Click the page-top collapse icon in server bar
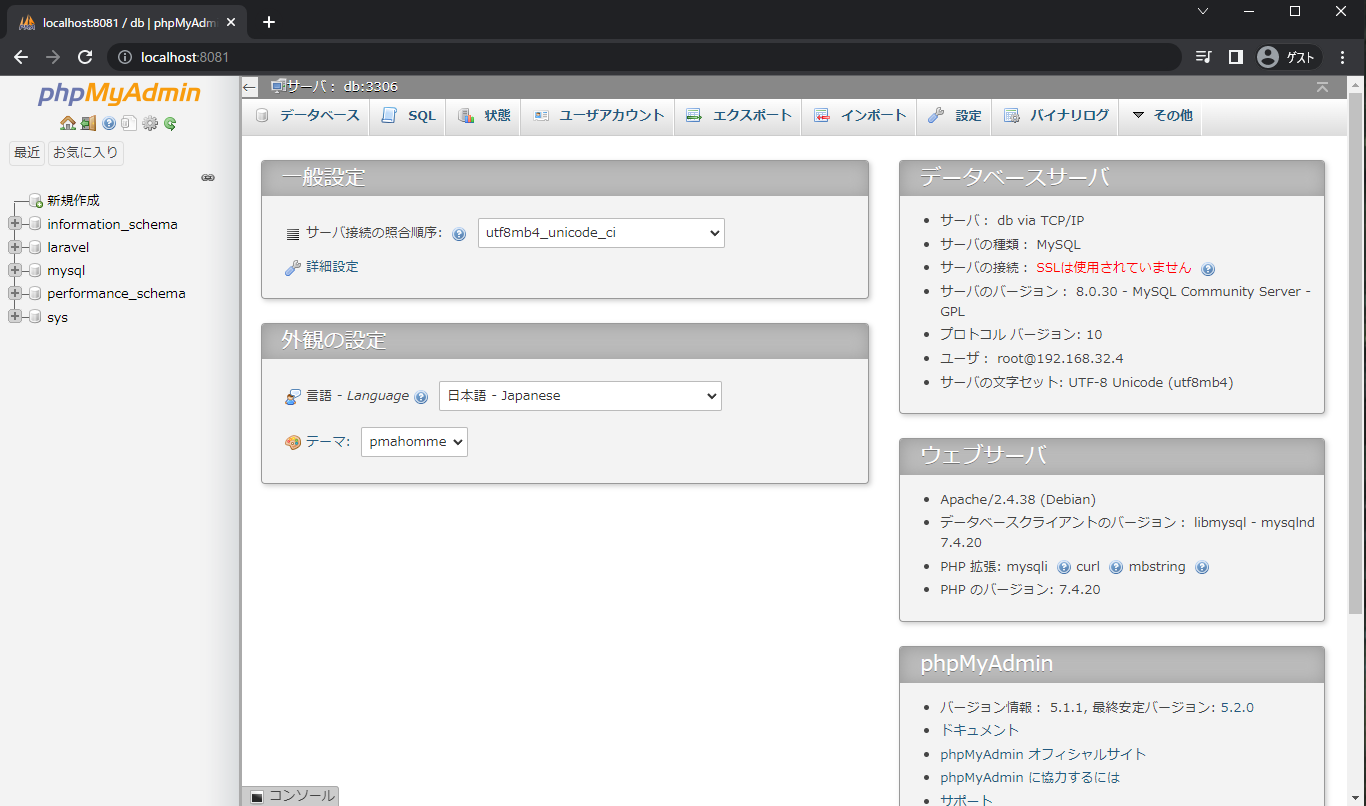 1323,87
